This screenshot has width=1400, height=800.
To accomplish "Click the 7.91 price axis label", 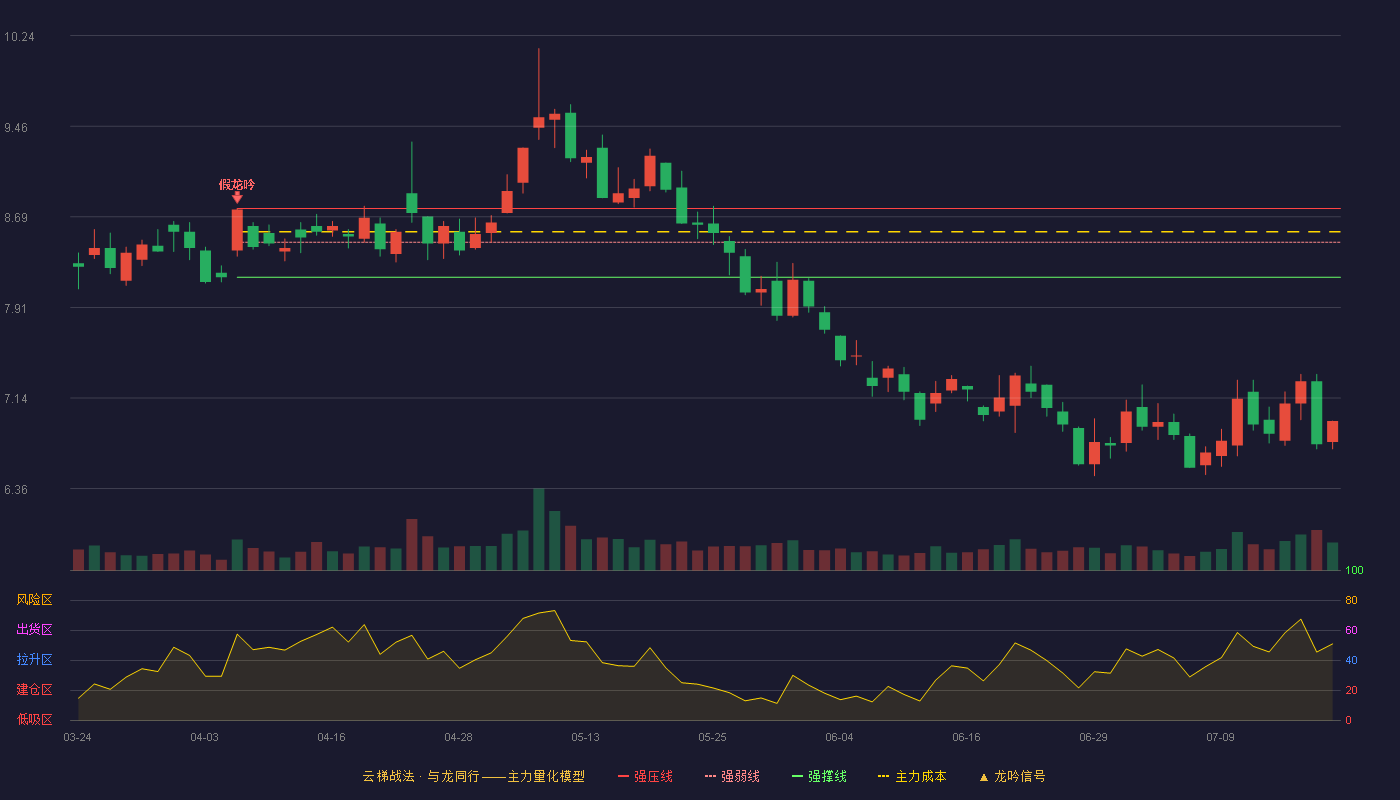I will (16, 309).
